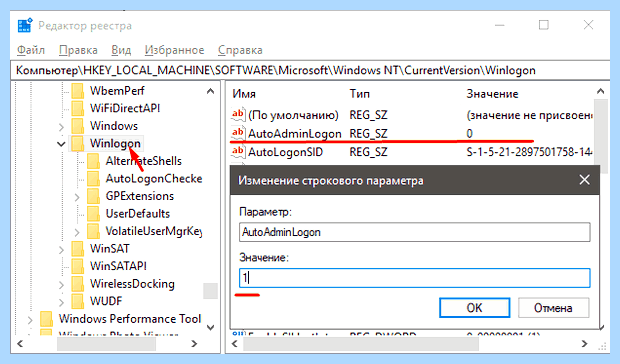Click the WinSATAPI folder icon
The width and height of the screenshot is (620, 364).
click(78, 266)
